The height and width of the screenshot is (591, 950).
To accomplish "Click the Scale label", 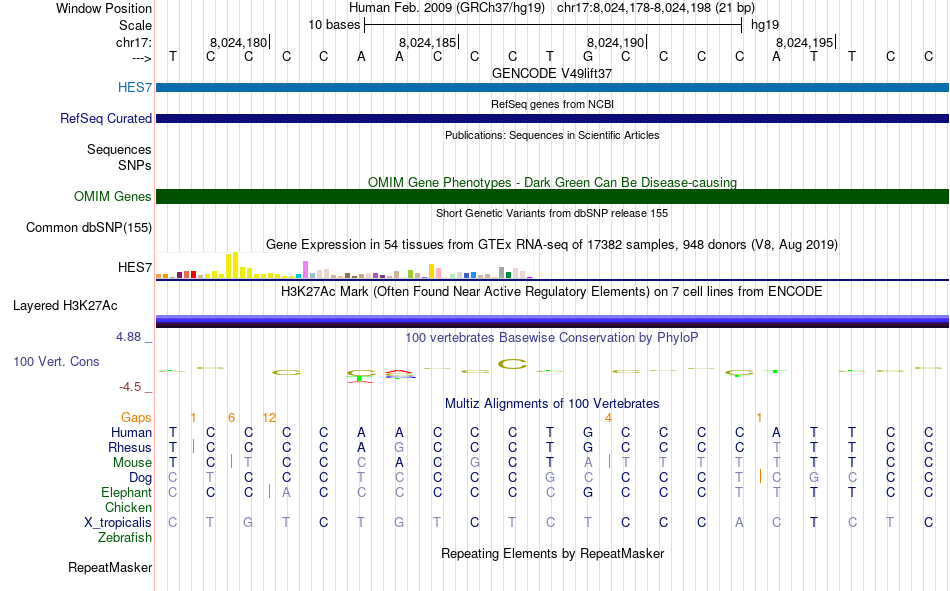I will (x=135, y=25).
